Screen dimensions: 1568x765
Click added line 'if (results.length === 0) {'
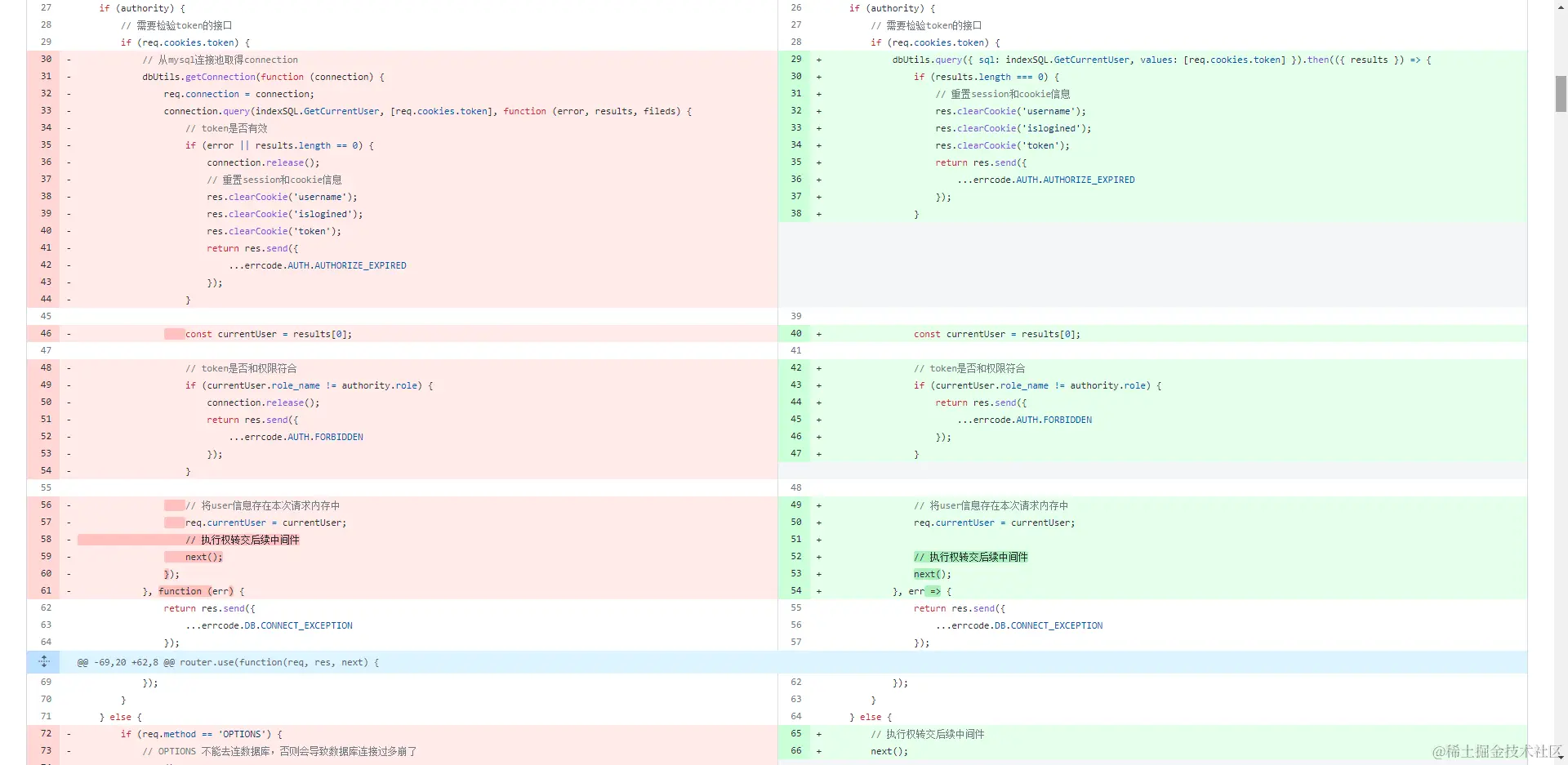click(987, 77)
